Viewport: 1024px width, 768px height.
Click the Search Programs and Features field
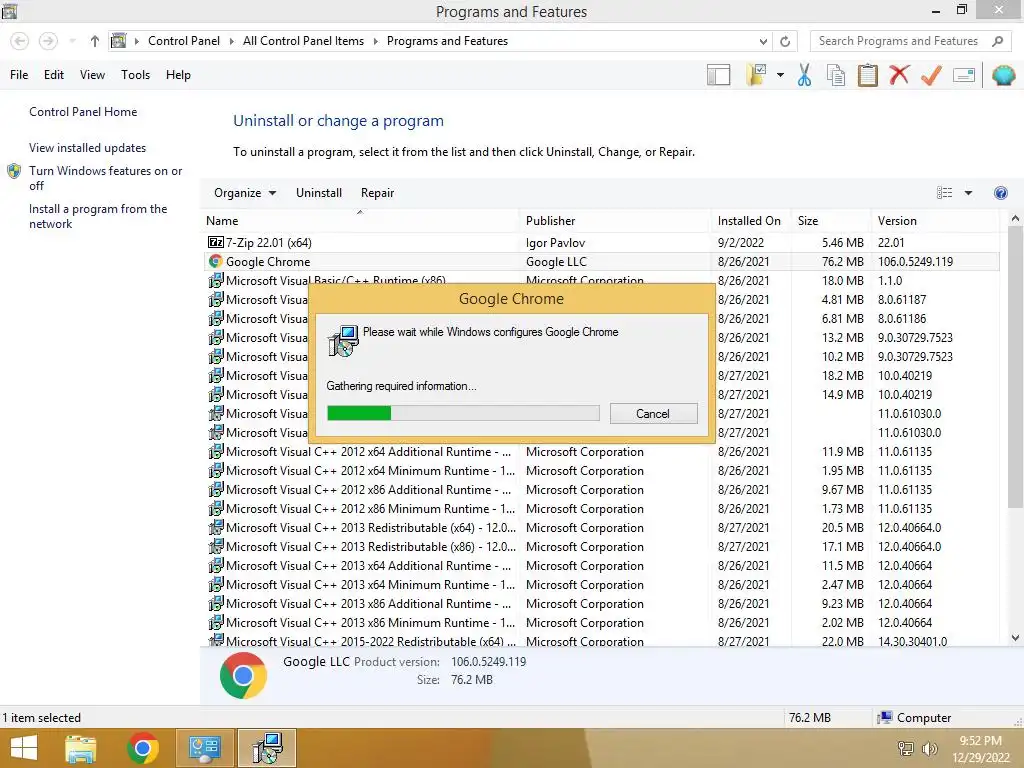tap(901, 41)
